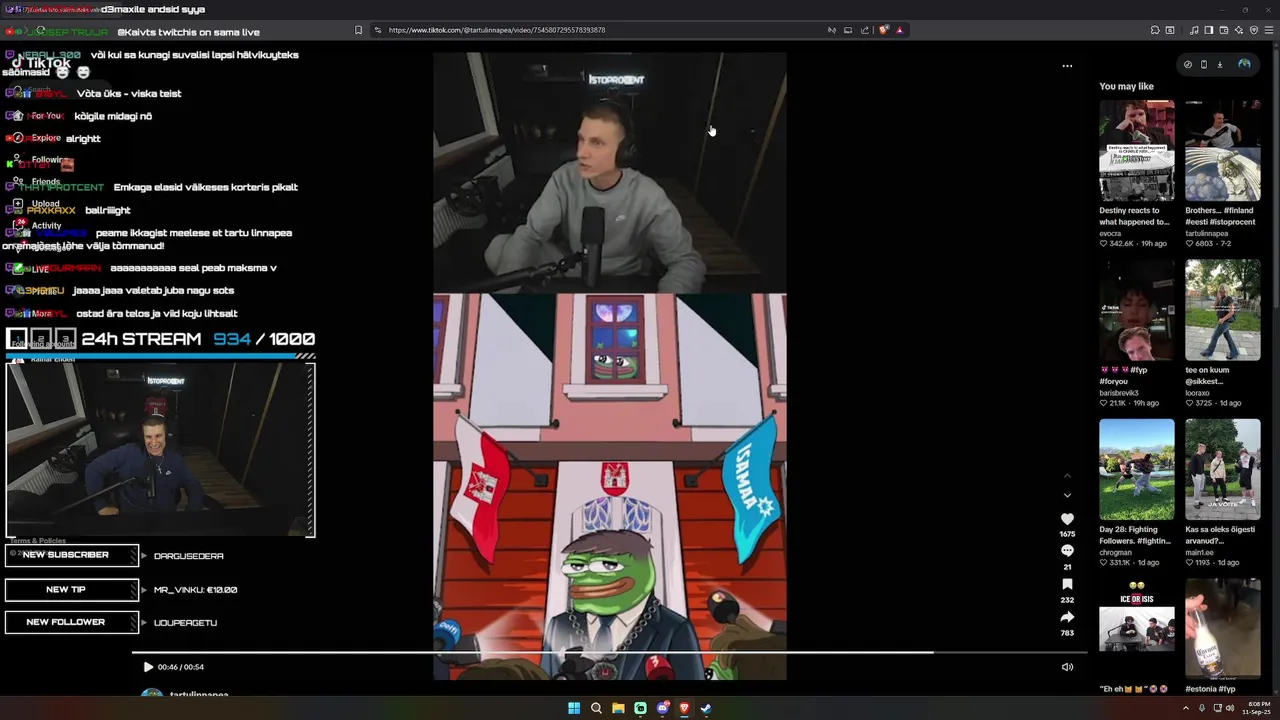Open the taskbar clock showing 8:08 PM
This screenshot has height=720, width=1280.
point(1258,708)
